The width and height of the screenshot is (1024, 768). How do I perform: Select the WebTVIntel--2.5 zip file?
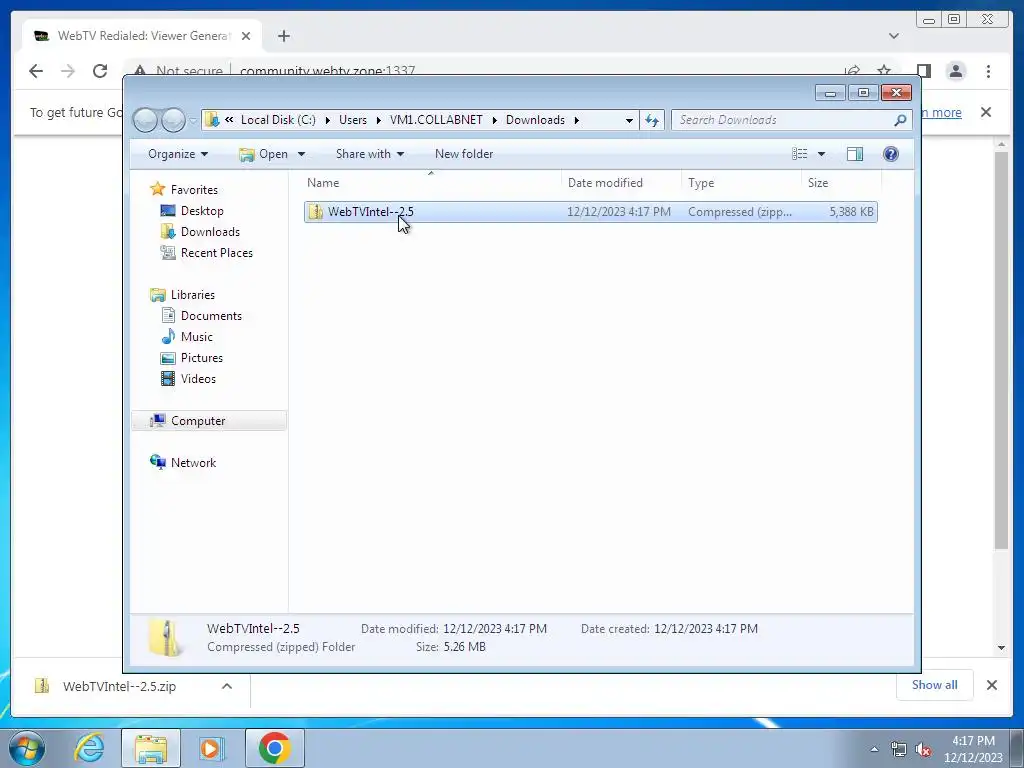click(x=590, y=212)
